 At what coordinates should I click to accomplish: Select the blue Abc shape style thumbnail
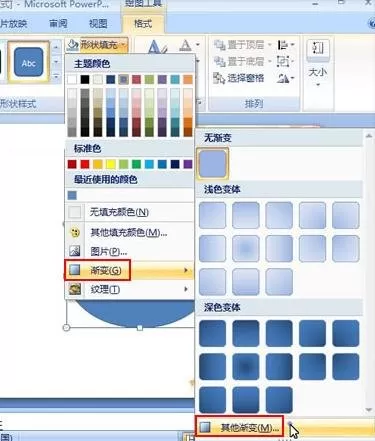point(29,62)
